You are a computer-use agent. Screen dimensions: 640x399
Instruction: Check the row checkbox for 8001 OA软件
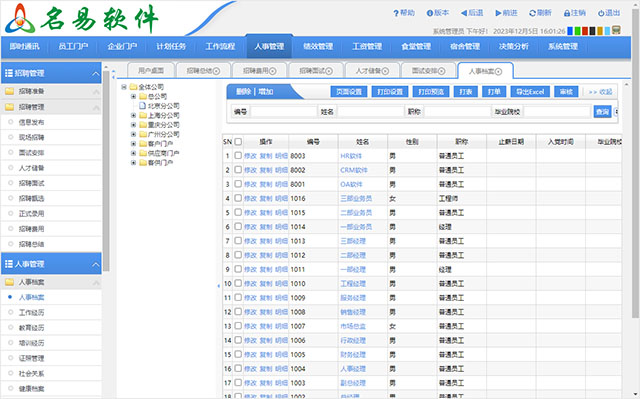[x=238, y=184]
